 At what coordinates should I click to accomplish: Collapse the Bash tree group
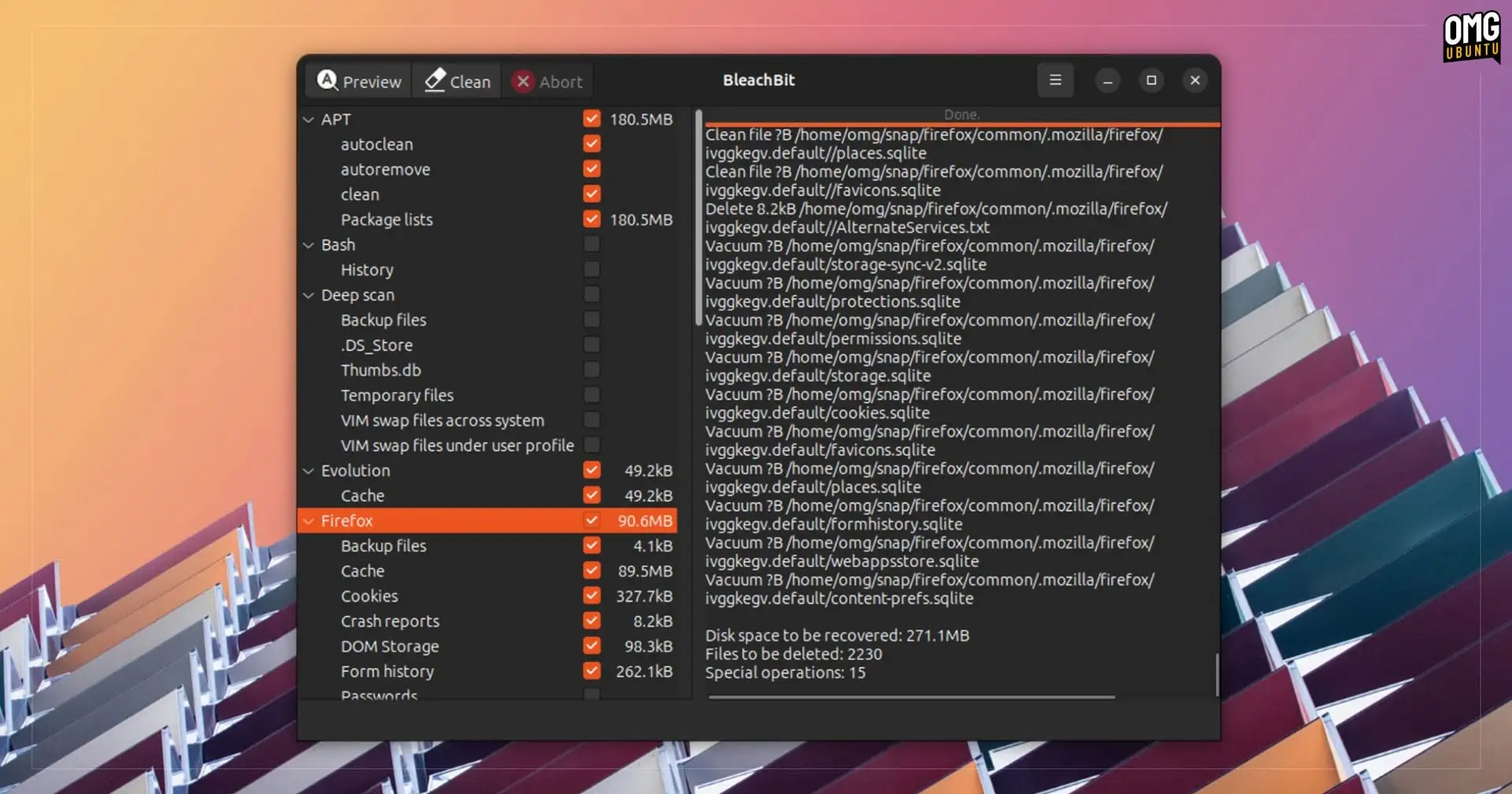(309, 245)
